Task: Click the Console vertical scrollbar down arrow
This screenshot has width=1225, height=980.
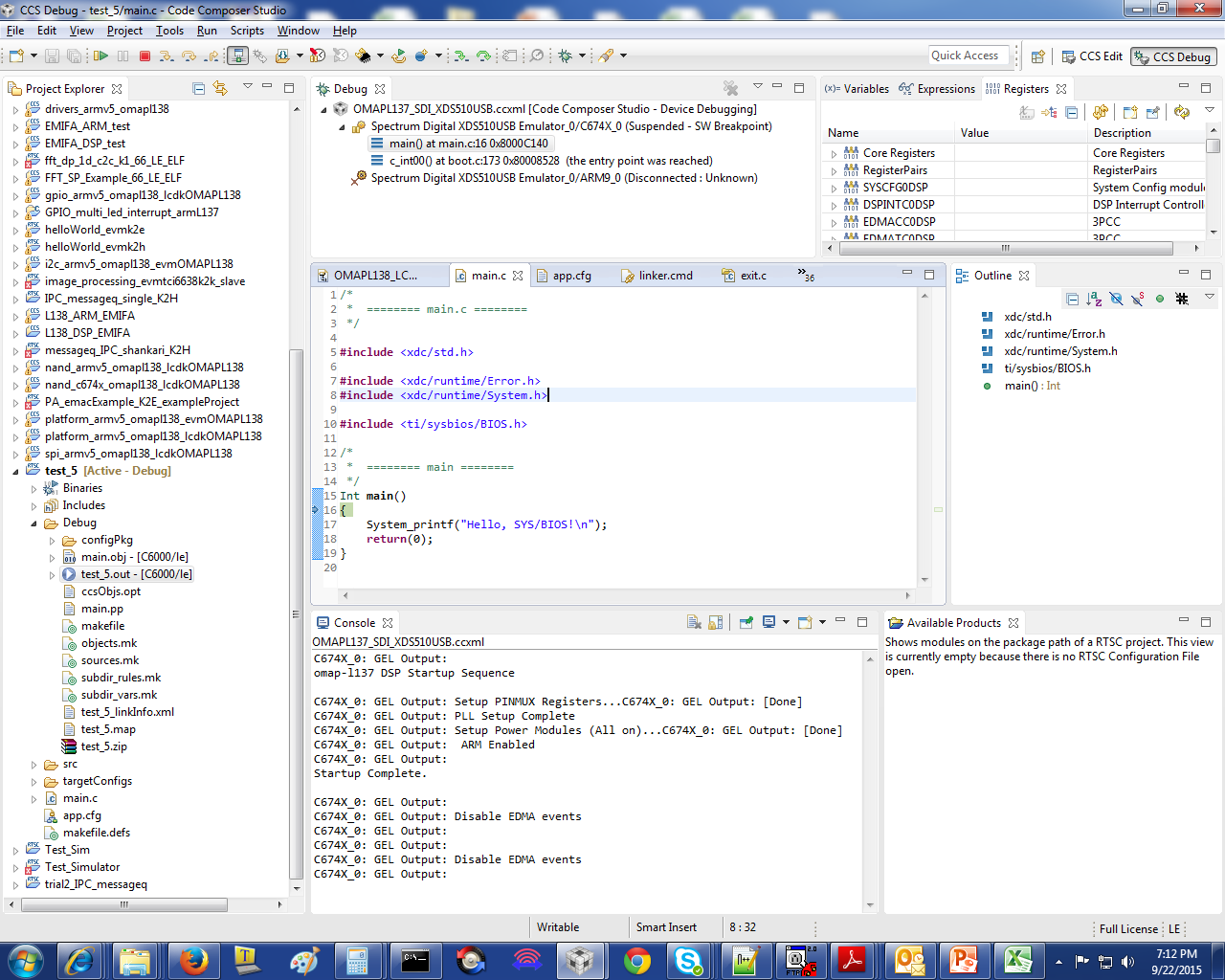Action: 870,904
